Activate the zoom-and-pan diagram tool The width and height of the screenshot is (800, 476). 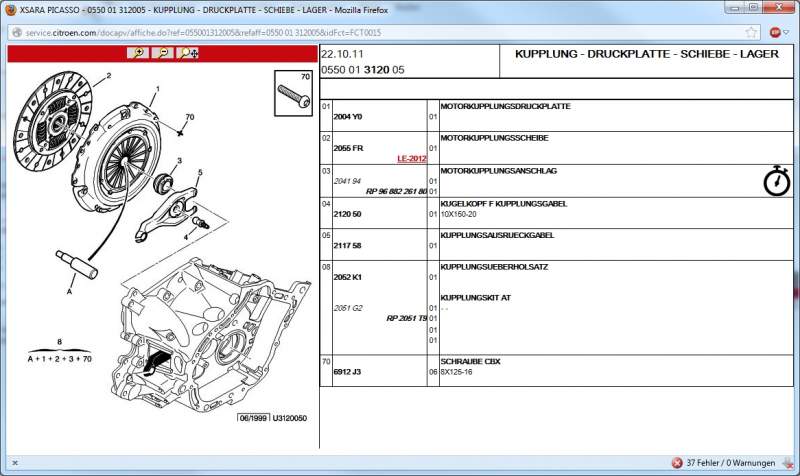(188, 53)
